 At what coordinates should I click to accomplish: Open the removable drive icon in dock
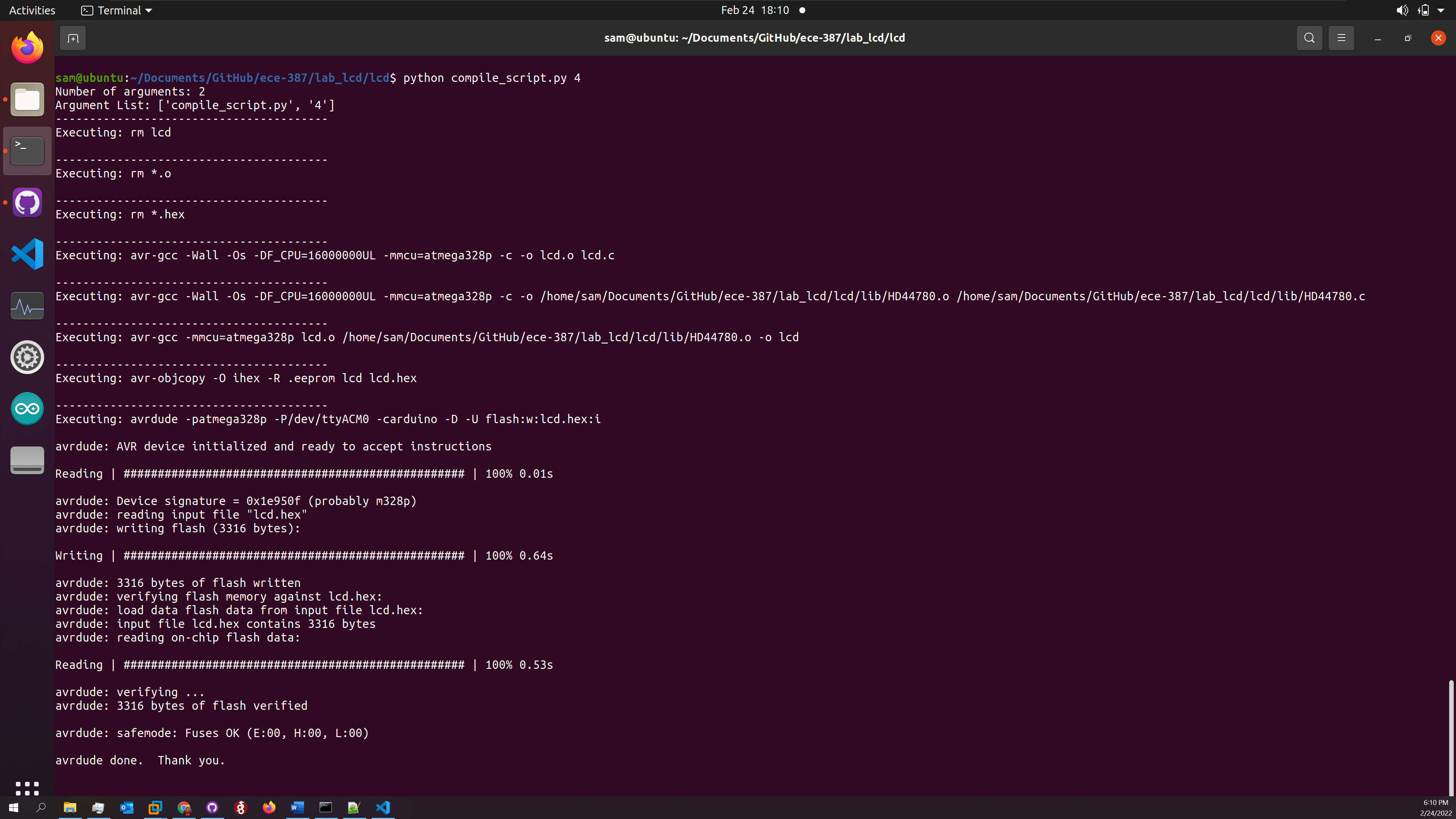pyautogui.click(x=27, y=460)
